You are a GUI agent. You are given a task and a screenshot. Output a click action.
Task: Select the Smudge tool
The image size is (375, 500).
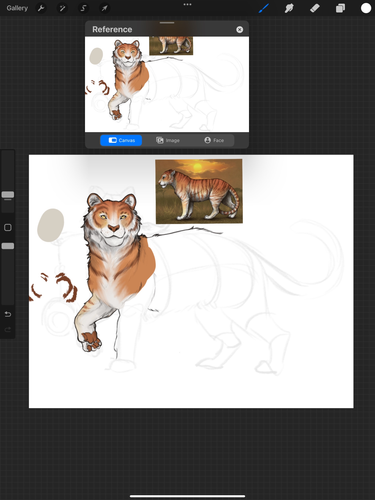[x=289, y=8]
